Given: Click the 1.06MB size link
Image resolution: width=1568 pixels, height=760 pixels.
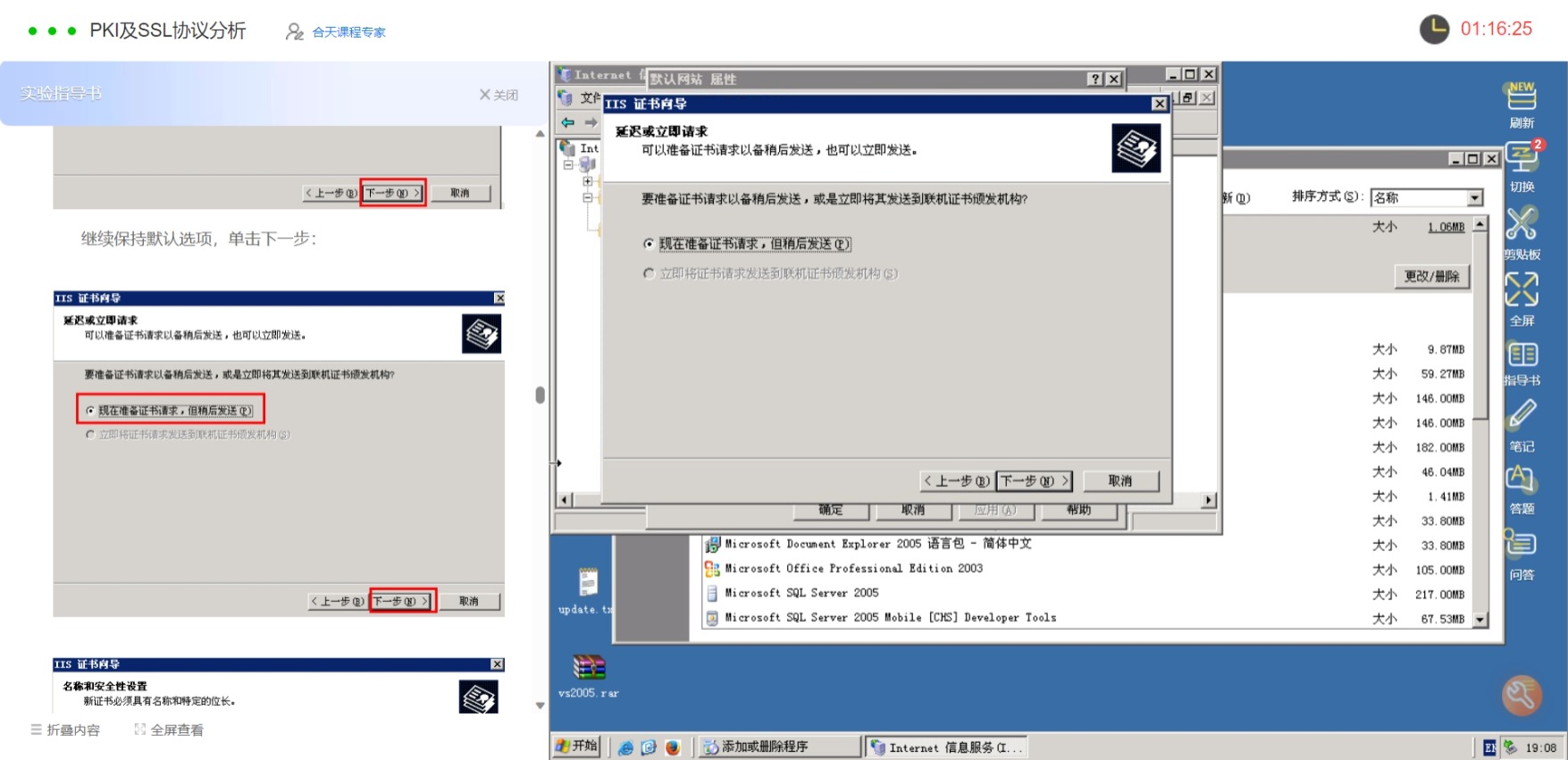Looking at the screenshot, I should [1446, 227].
